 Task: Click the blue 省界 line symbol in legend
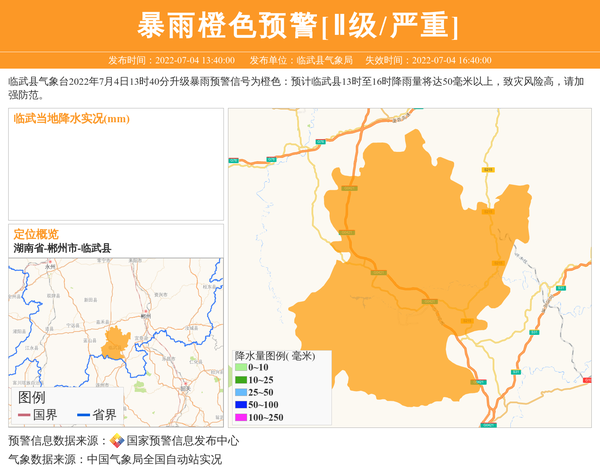[84, 415]
